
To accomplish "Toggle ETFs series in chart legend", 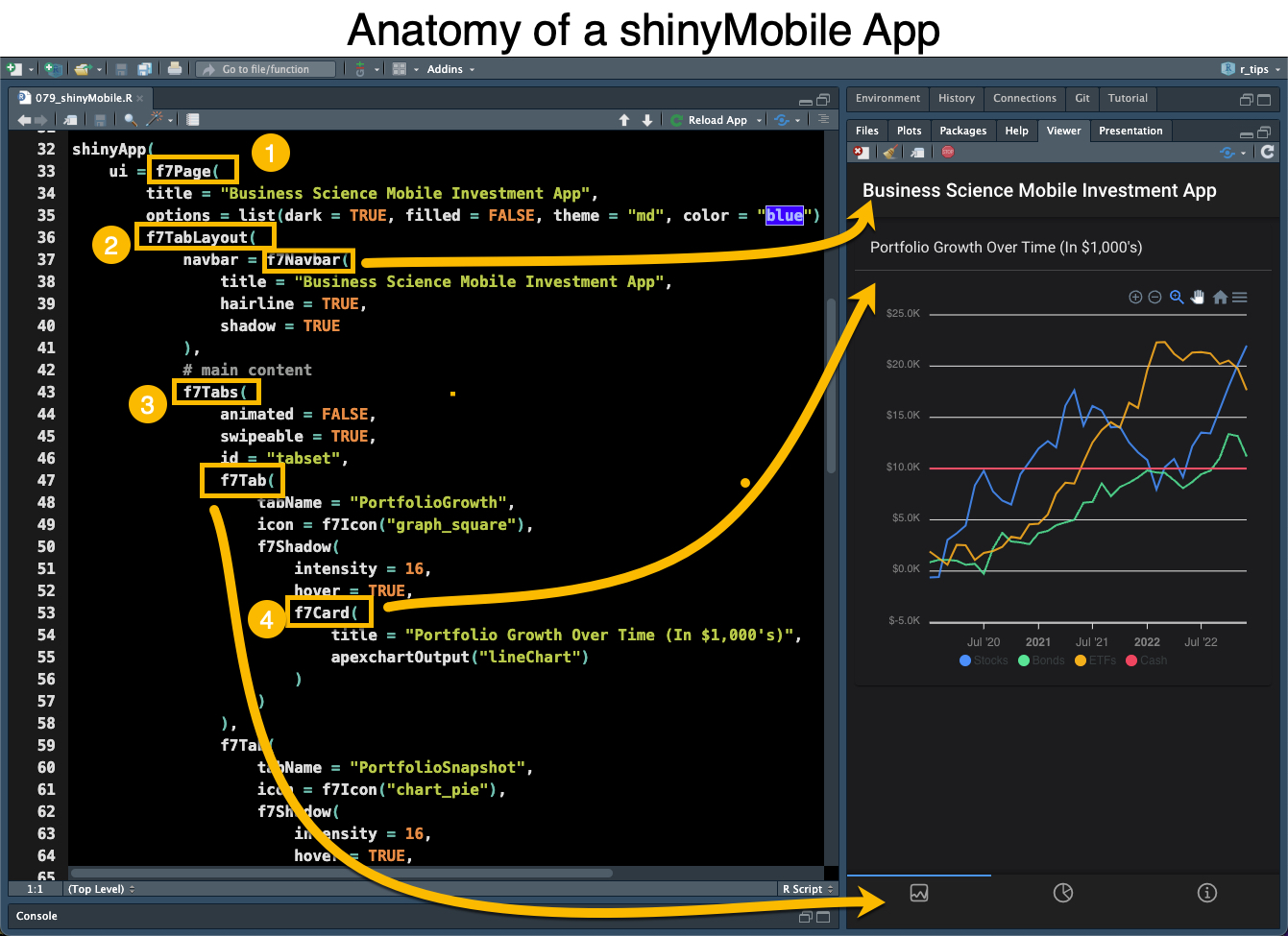I will point(1096,660).
